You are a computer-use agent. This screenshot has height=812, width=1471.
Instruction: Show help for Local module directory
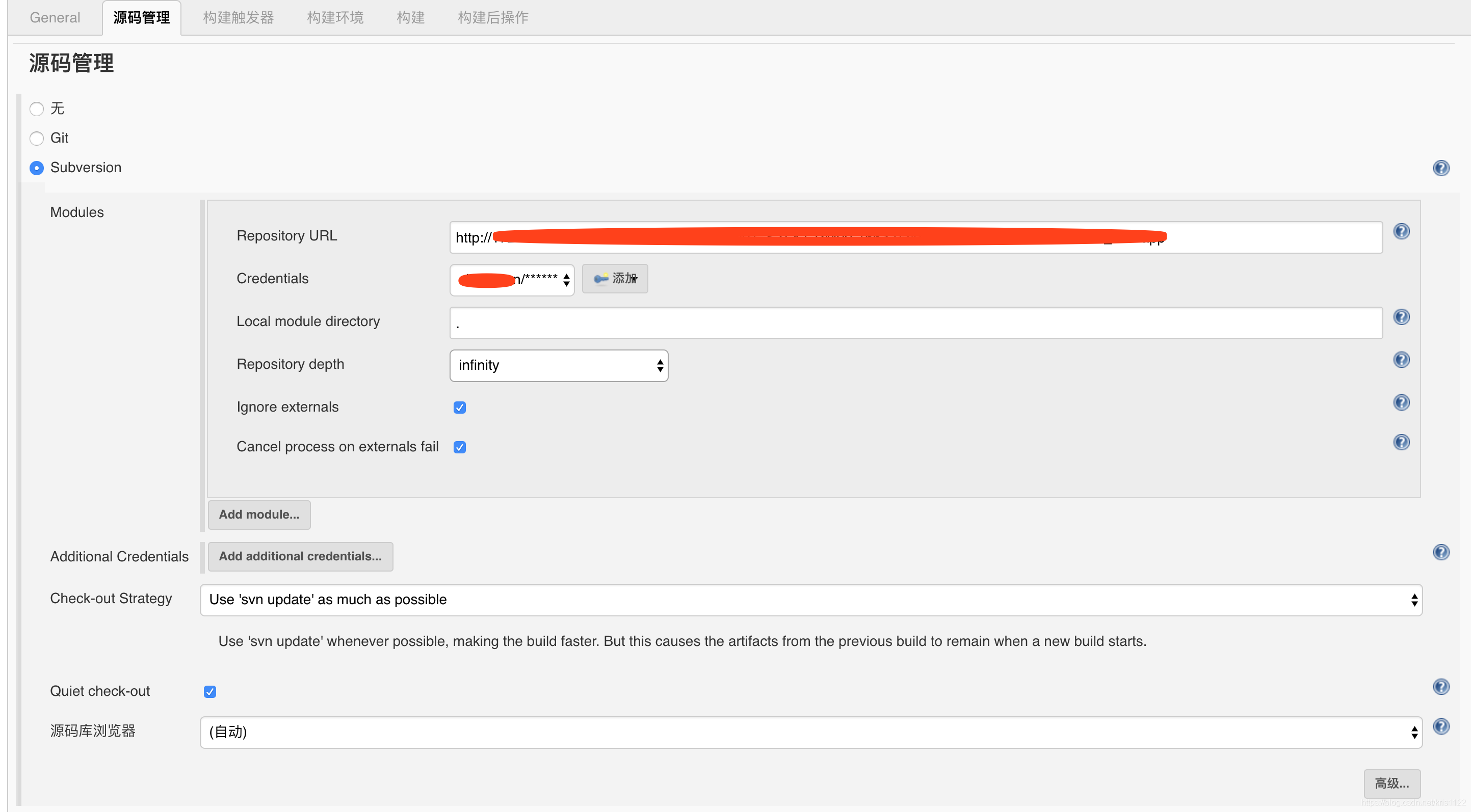click(x=1401, y=317)
